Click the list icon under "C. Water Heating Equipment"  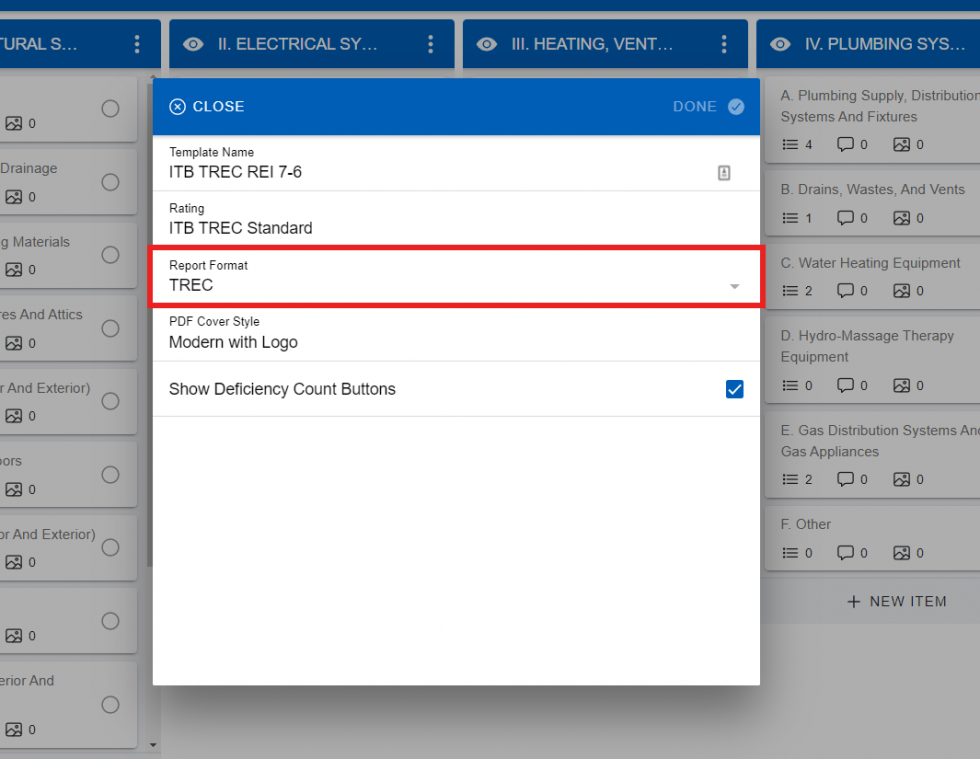pyautogui.click(x=789, y=291)
